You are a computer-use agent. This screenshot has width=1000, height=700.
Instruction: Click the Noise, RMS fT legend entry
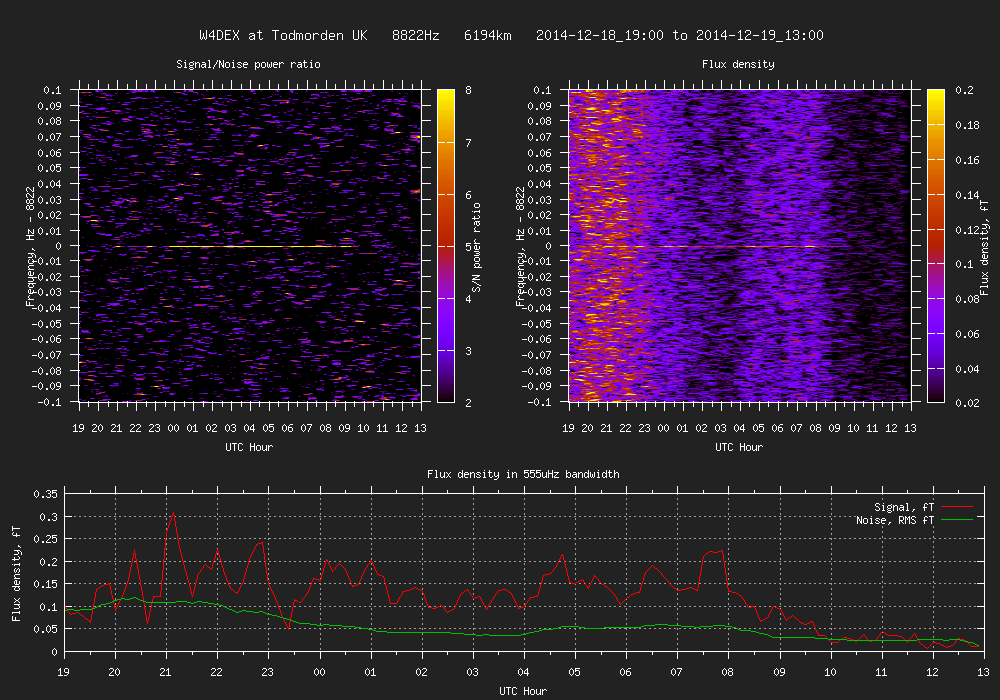[897, 520]
